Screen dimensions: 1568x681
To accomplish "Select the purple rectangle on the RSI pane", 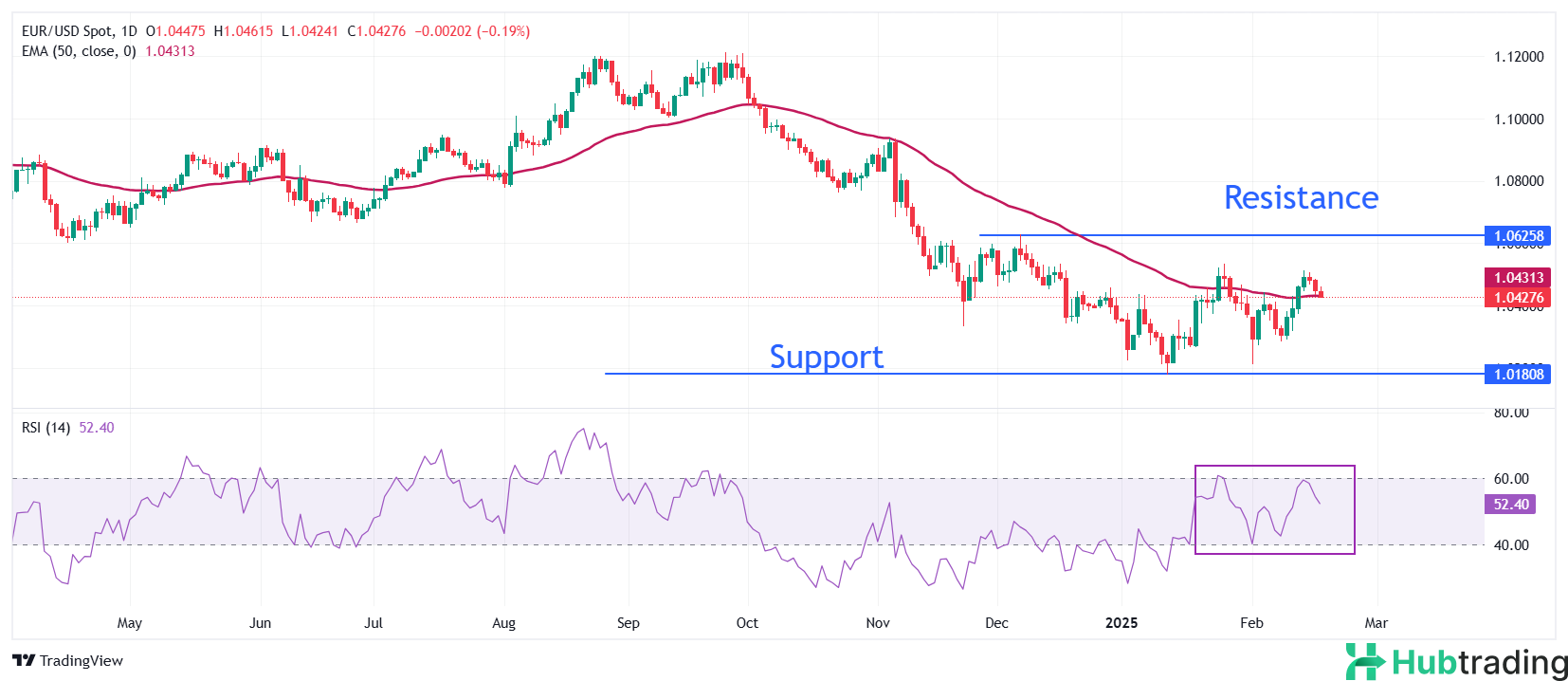I will pos(1274,467).
